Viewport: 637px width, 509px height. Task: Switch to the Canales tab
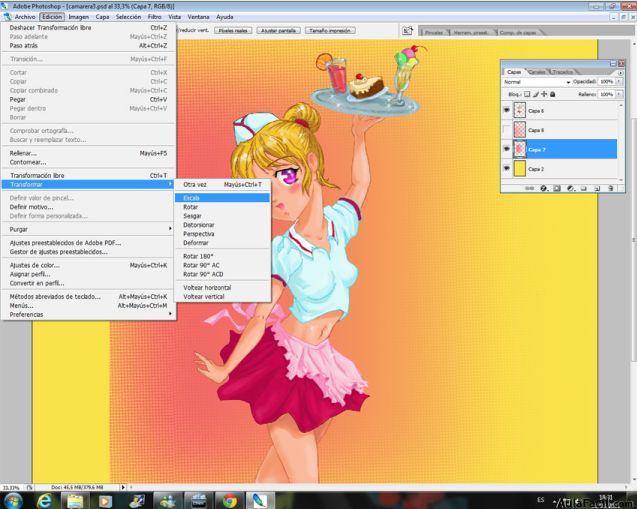tap(537, 72)
